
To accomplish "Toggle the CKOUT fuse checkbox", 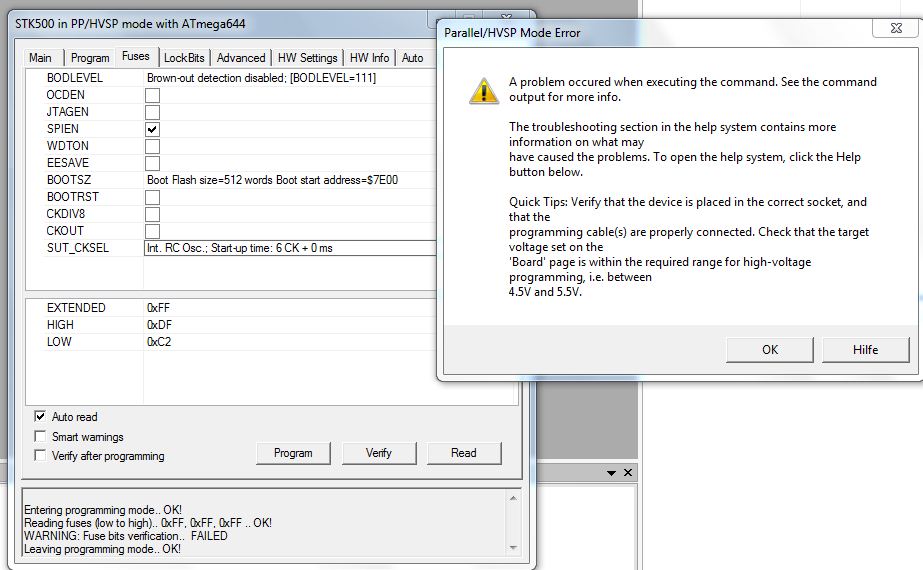I will pyautogui.click(x=152, y=231).
